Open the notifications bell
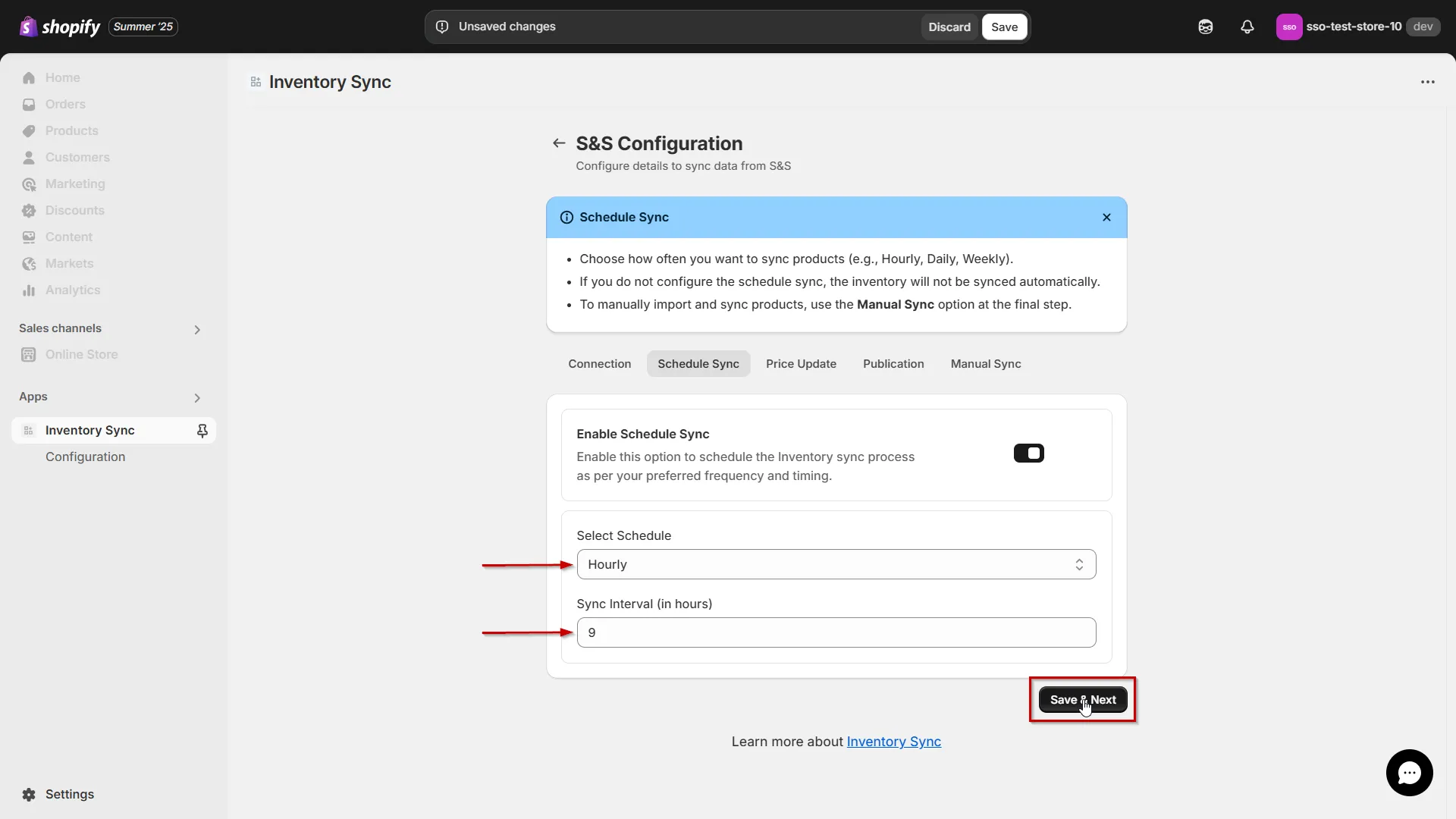Viewport: 1456px width, 819px height. point(1247,27)
